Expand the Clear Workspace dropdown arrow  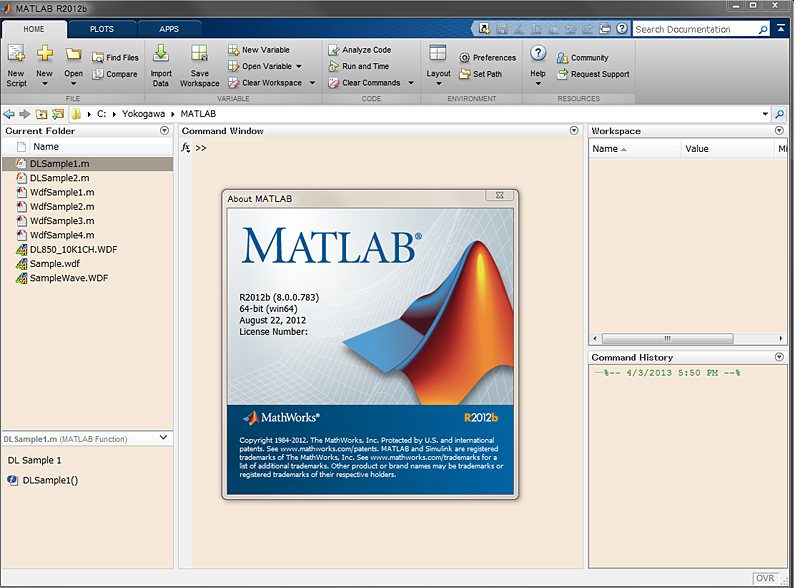click(x=312, y=83)
